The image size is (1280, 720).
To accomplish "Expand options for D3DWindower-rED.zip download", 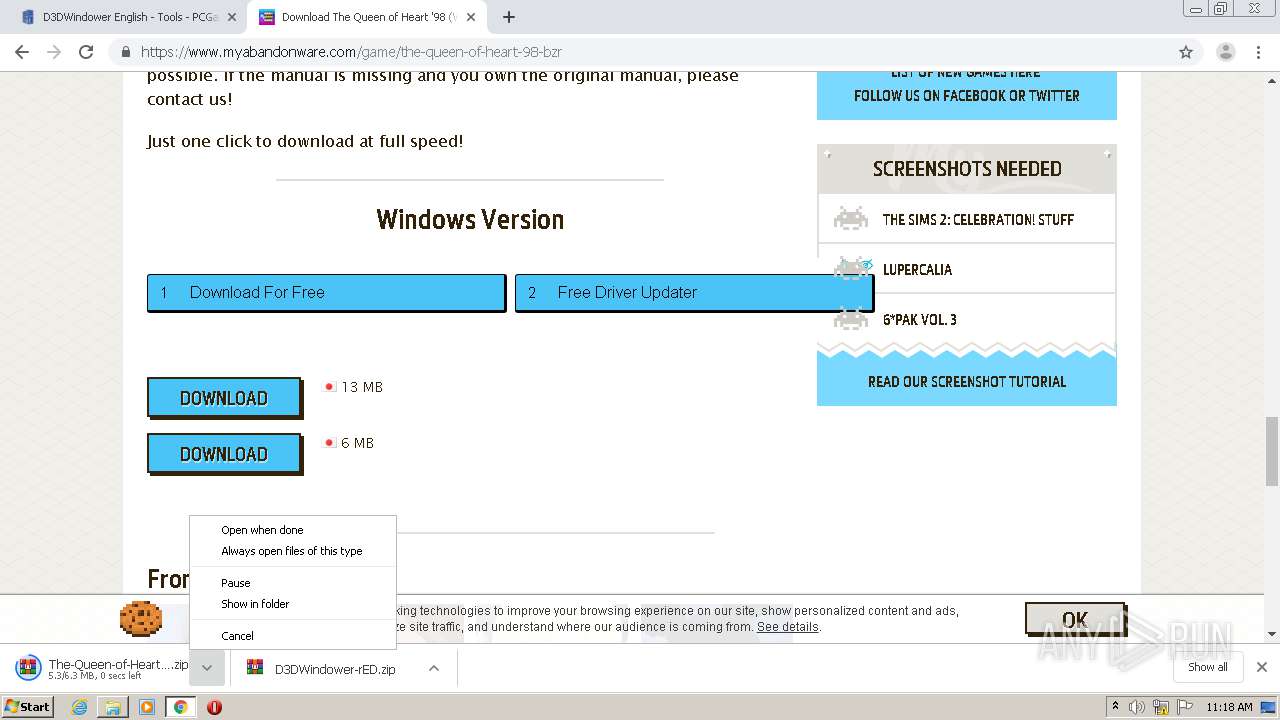I will (434, 668).
